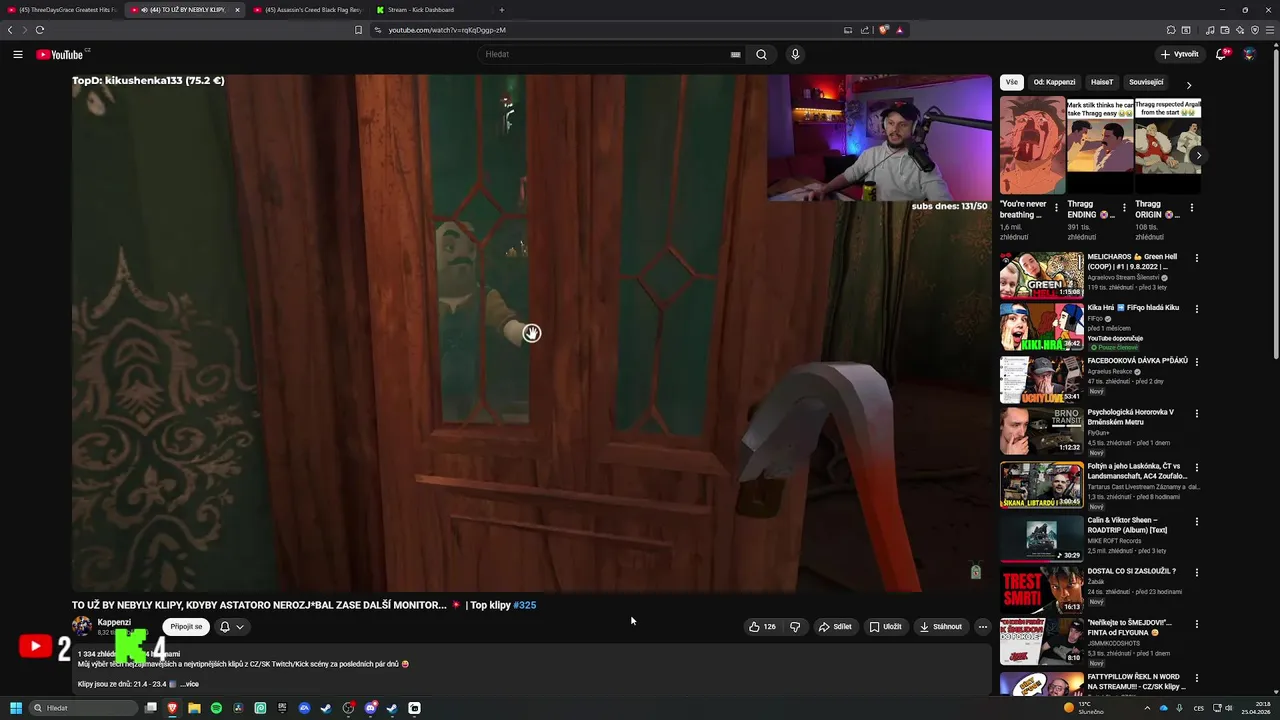Open the #325 hashtag link in the title
Image resolution: width=1280 pixels, height=720 pixels.
[x=525, y=605]
